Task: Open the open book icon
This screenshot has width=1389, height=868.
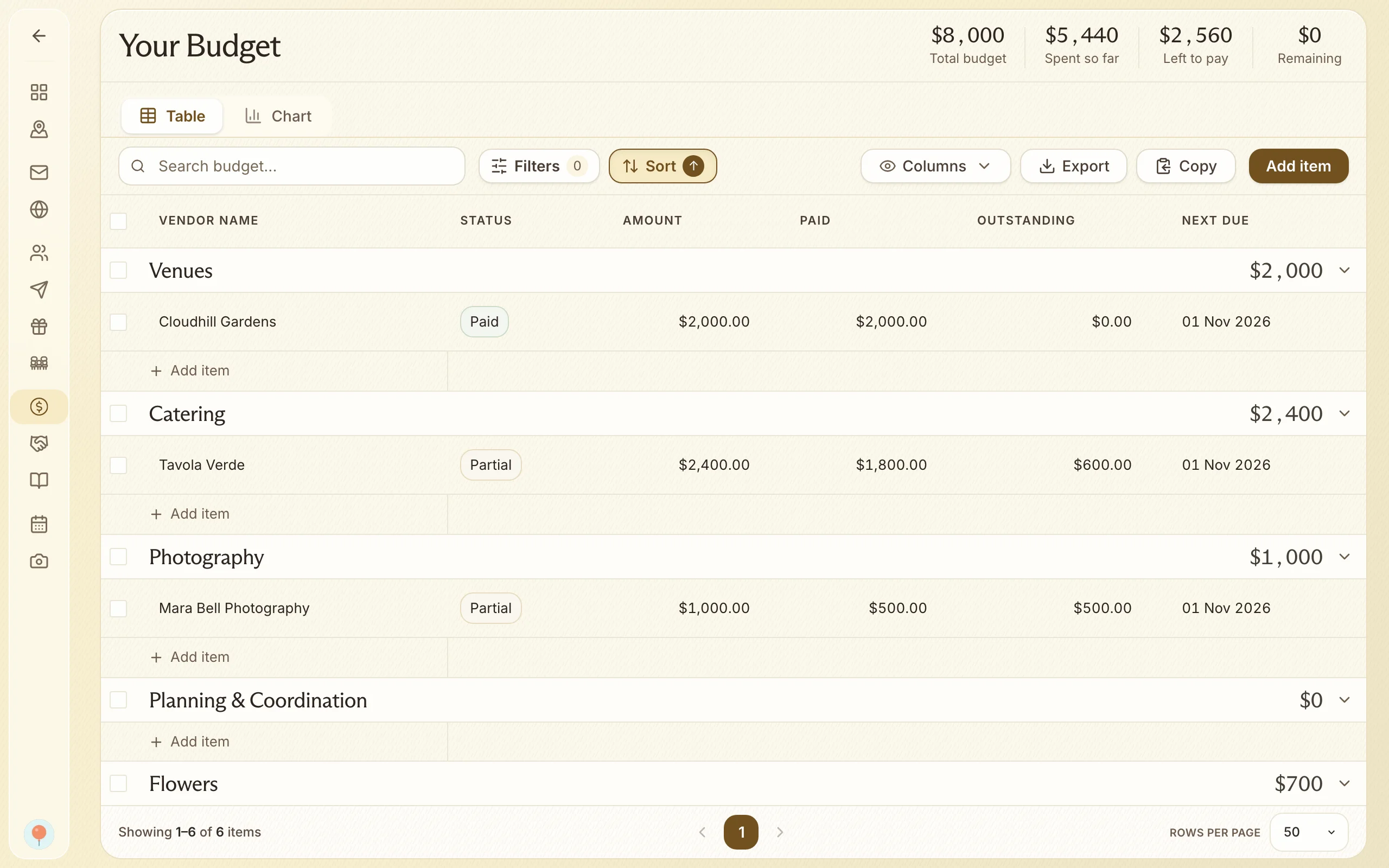Action: pos(39,480)
